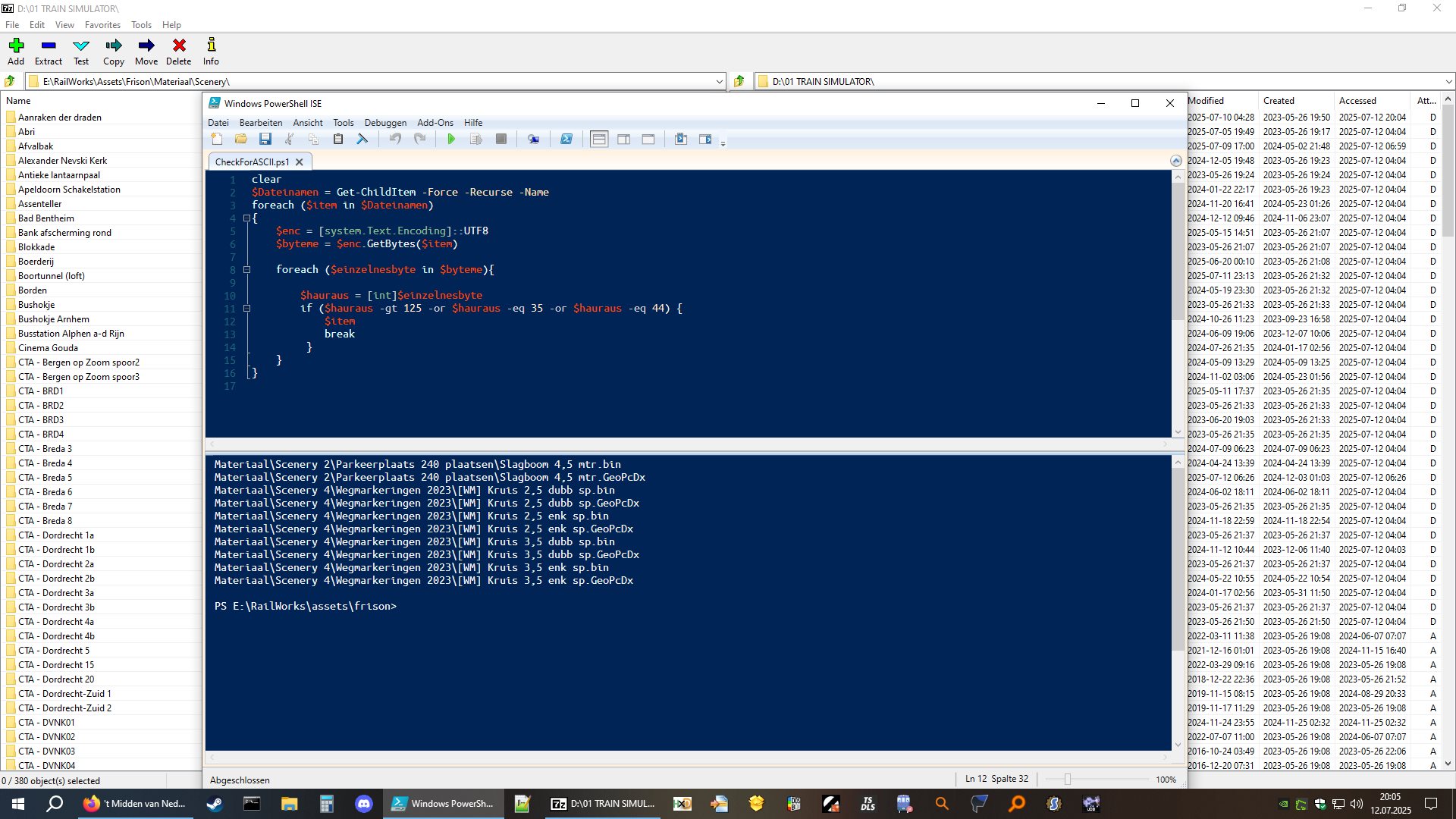Close the CheckForASCII.ps1 tab

pyautogui.click(x=300, y=162)
